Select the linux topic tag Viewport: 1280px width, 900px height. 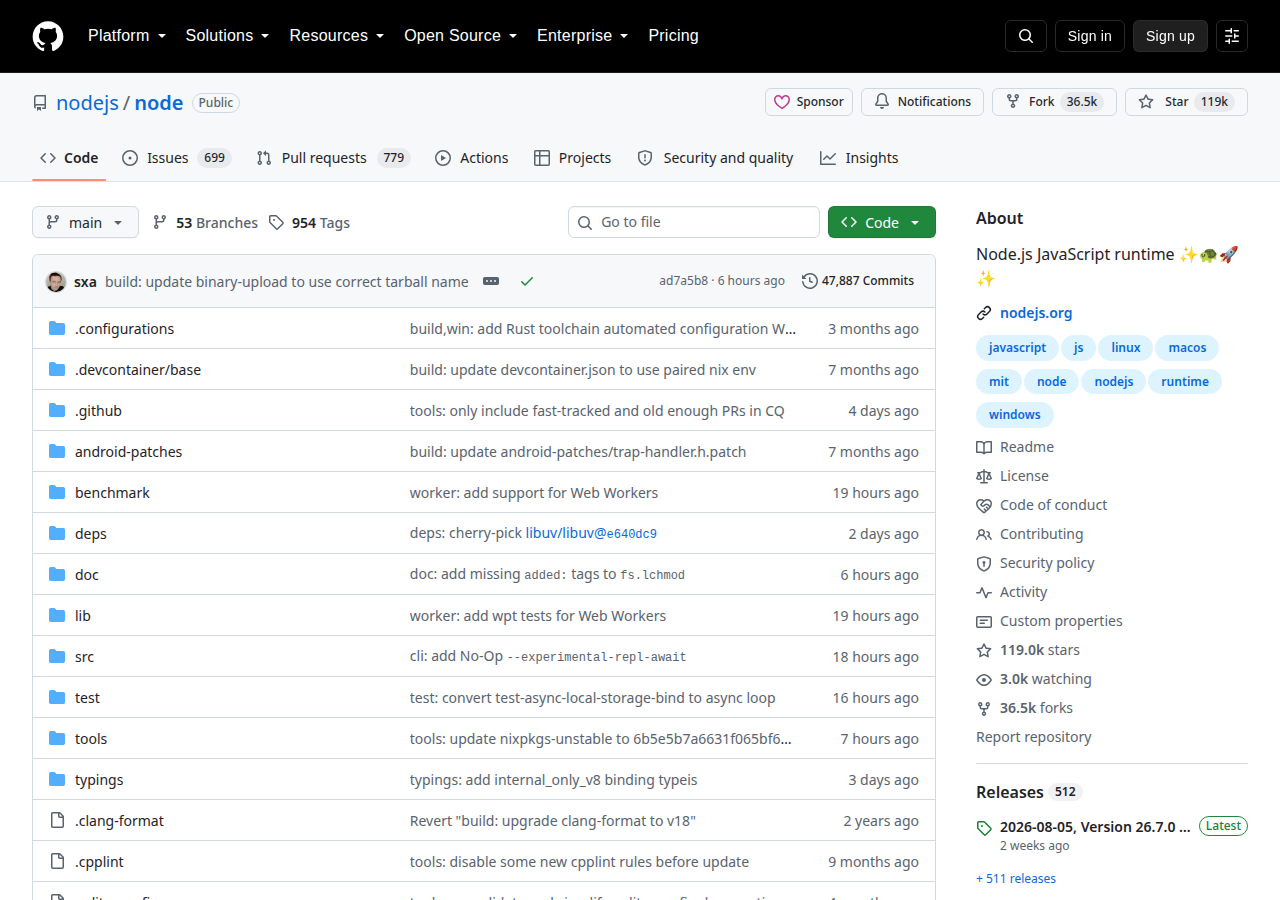[x=1125, y=348]
